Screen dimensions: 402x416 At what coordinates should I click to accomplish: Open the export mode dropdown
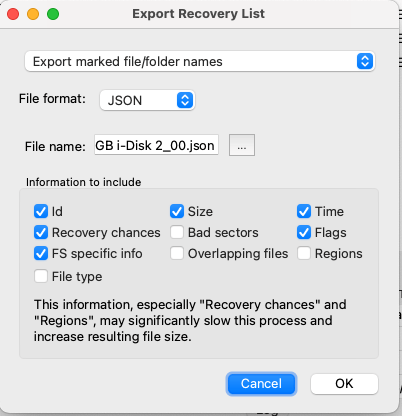(200, 61)
